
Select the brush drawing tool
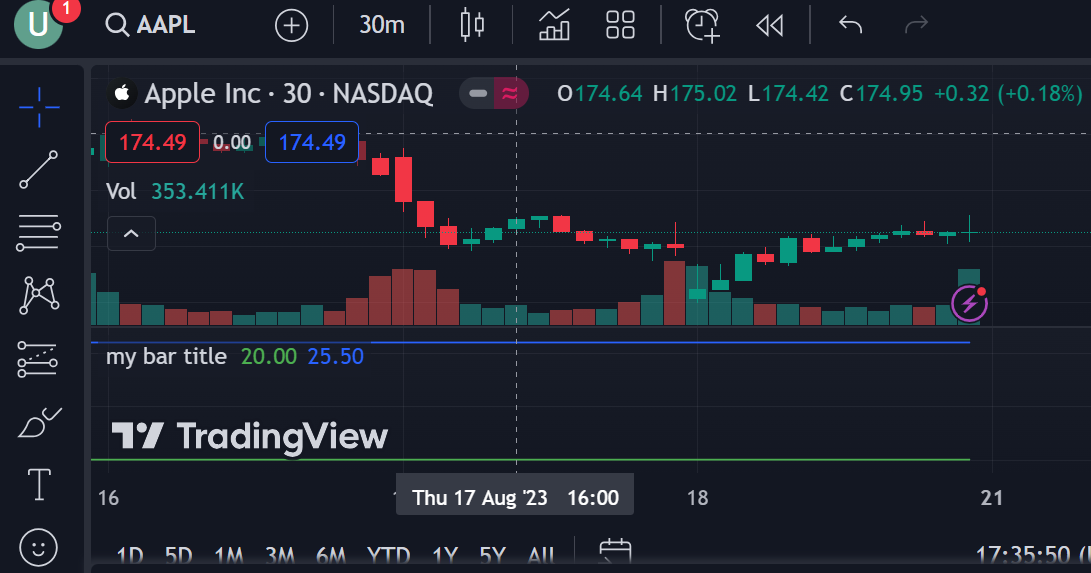coord(39,422)
